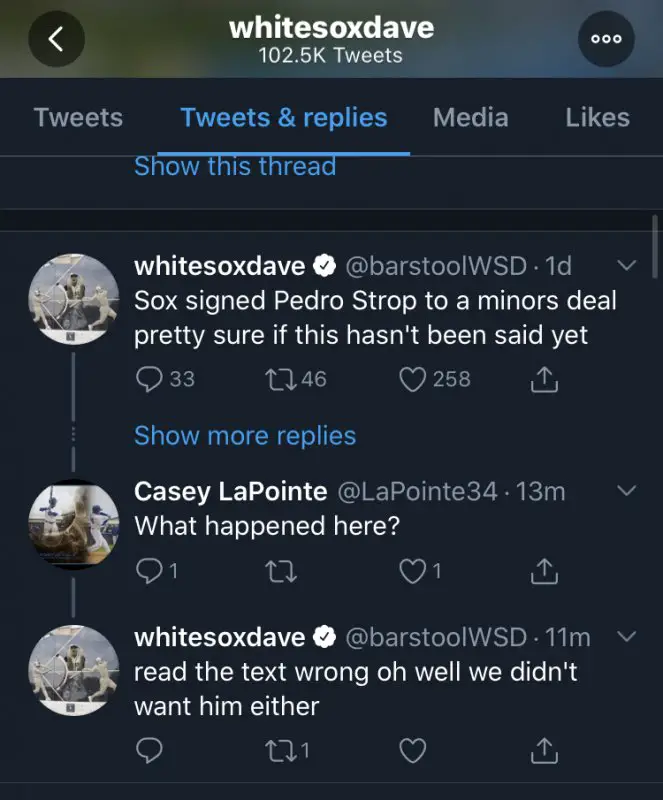Share the Pedro Strop tweet

(x=542, y=379)
